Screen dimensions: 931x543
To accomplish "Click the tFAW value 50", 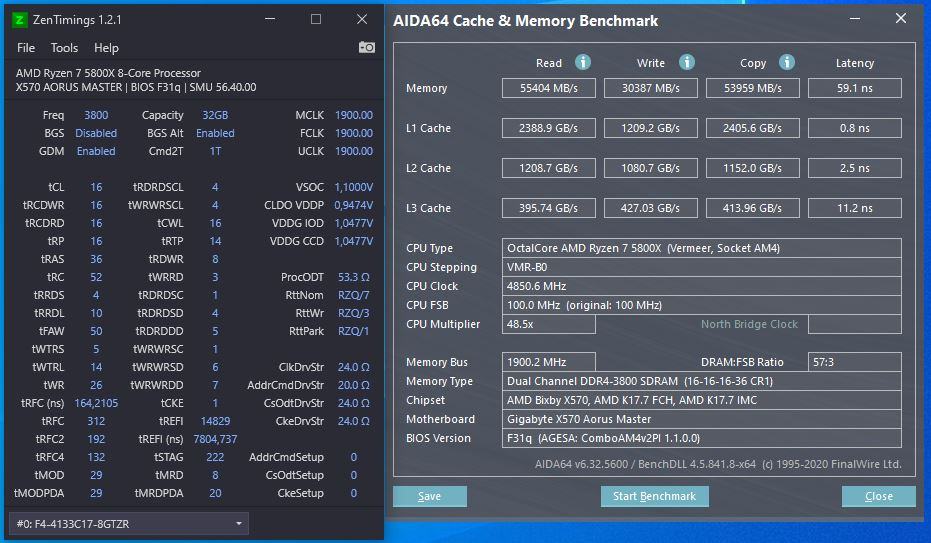I will coord(96,331).
